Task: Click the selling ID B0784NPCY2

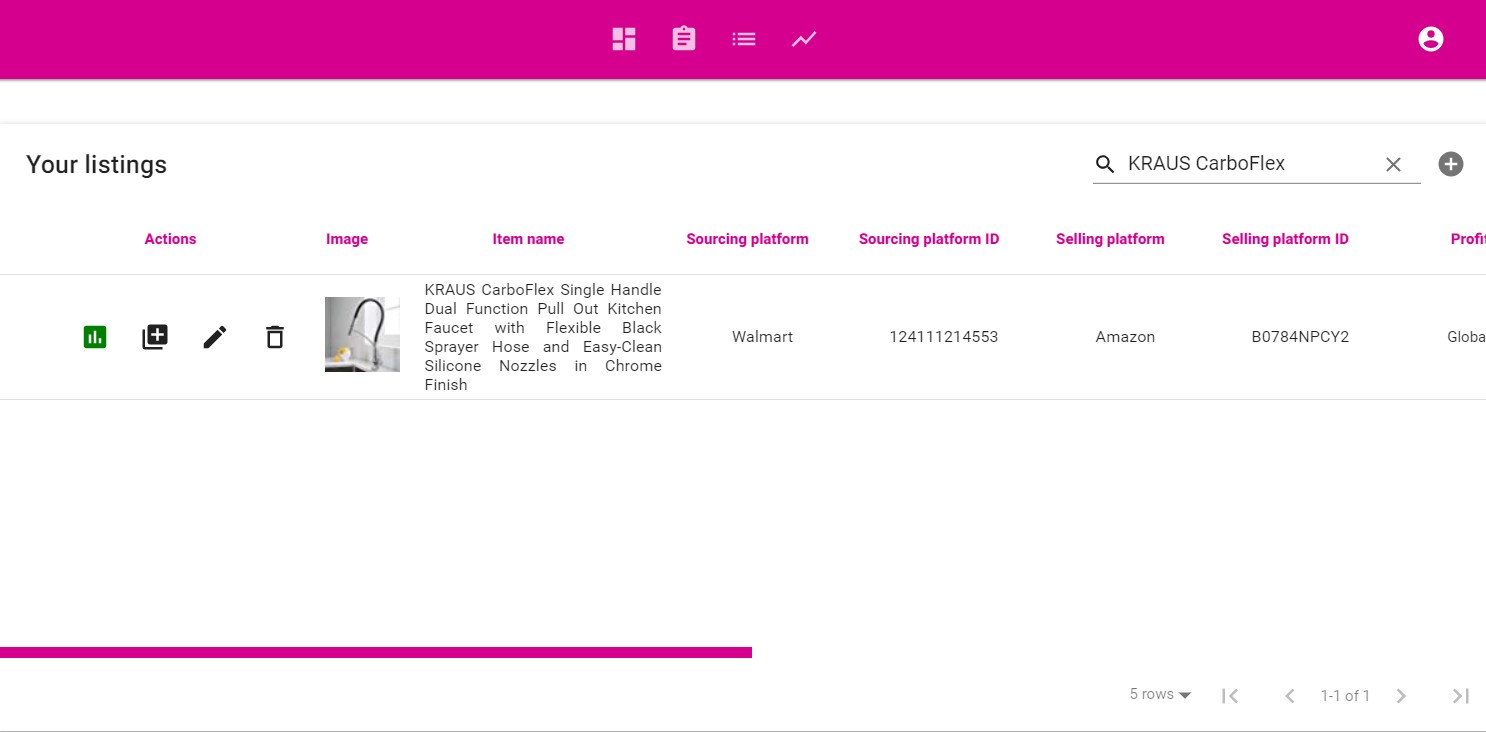Action: coord(1300,337)
